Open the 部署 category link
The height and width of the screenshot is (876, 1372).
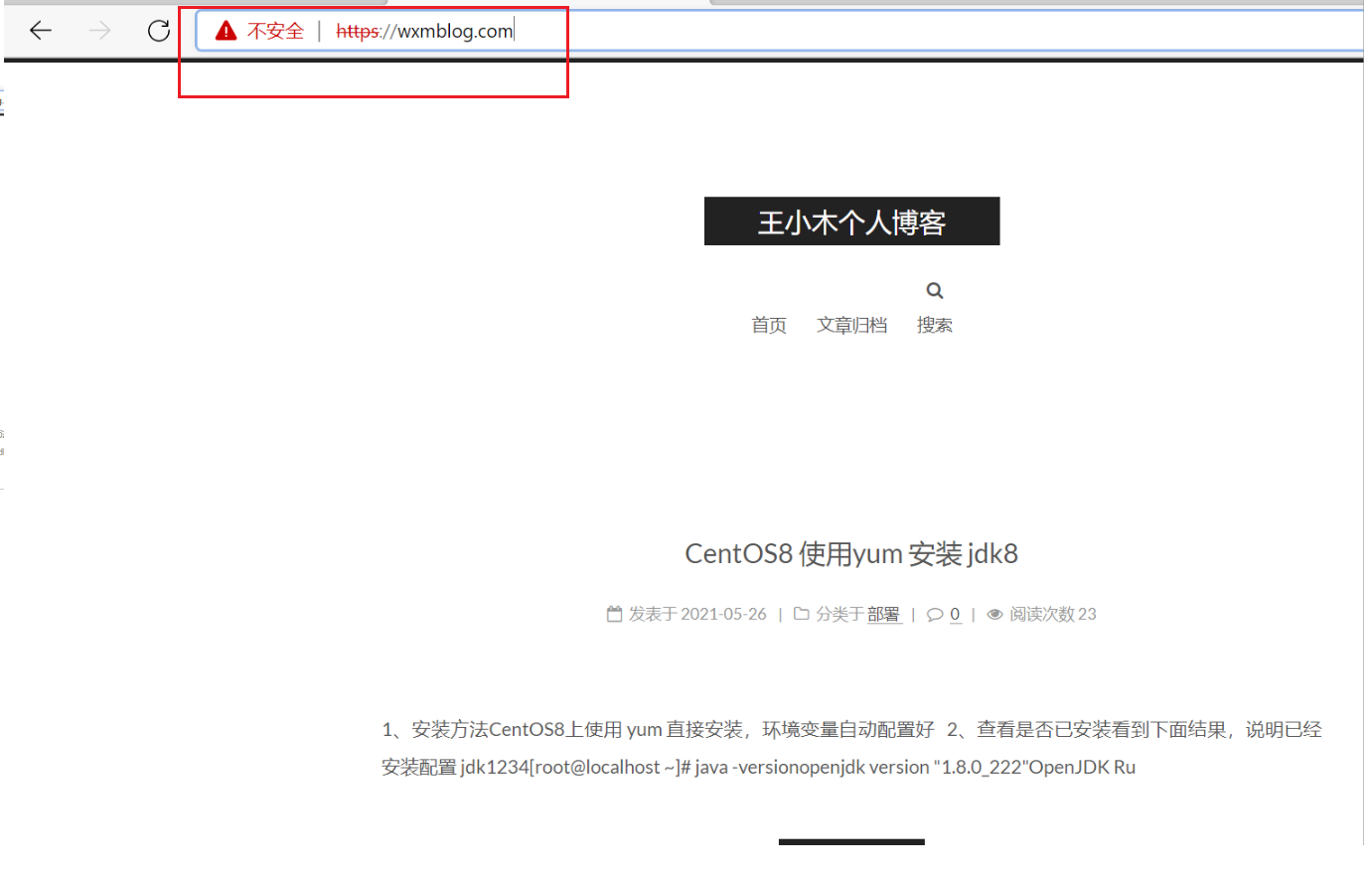pyautogui.click(x=883, y=615)
